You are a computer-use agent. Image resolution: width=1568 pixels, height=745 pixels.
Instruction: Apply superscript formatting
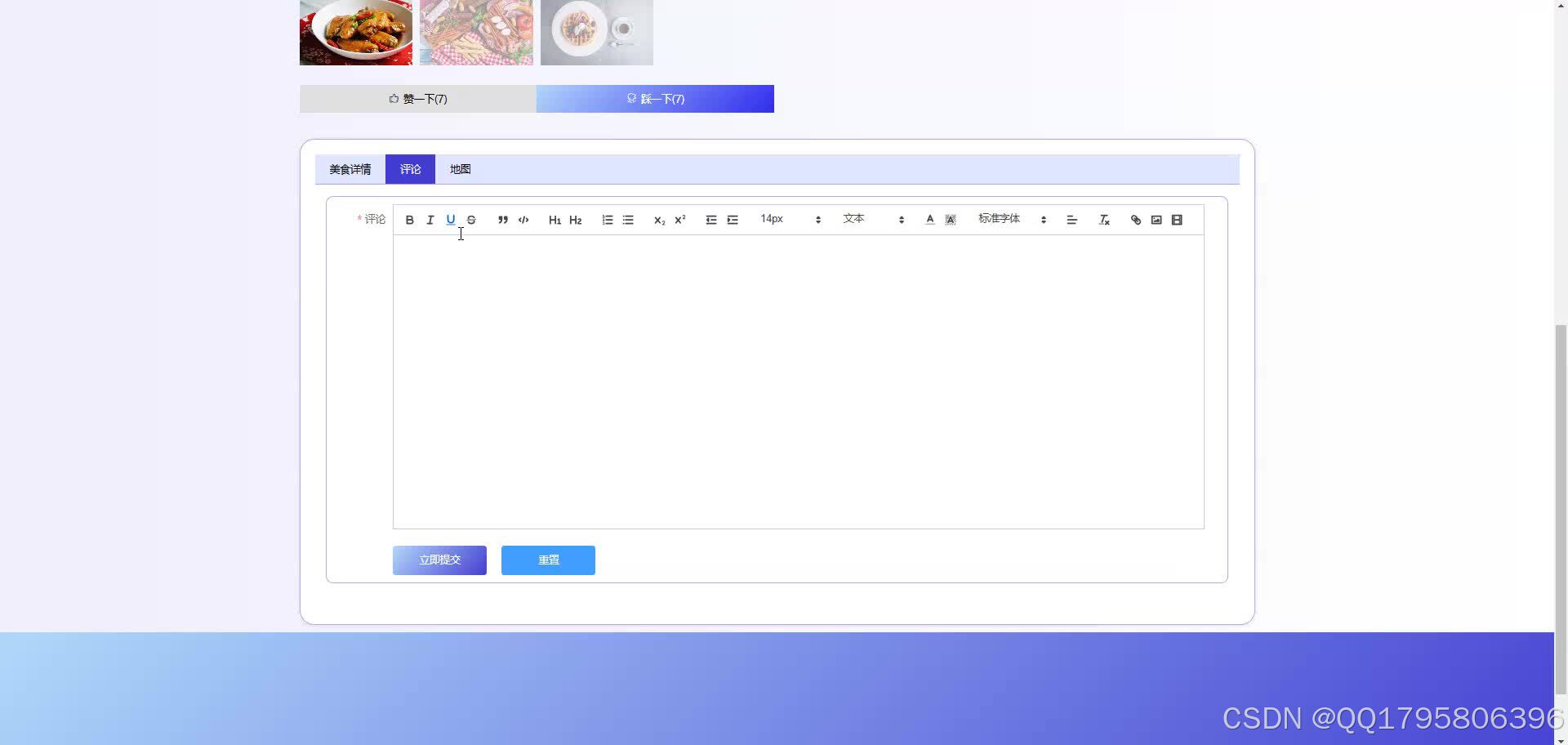679,220
